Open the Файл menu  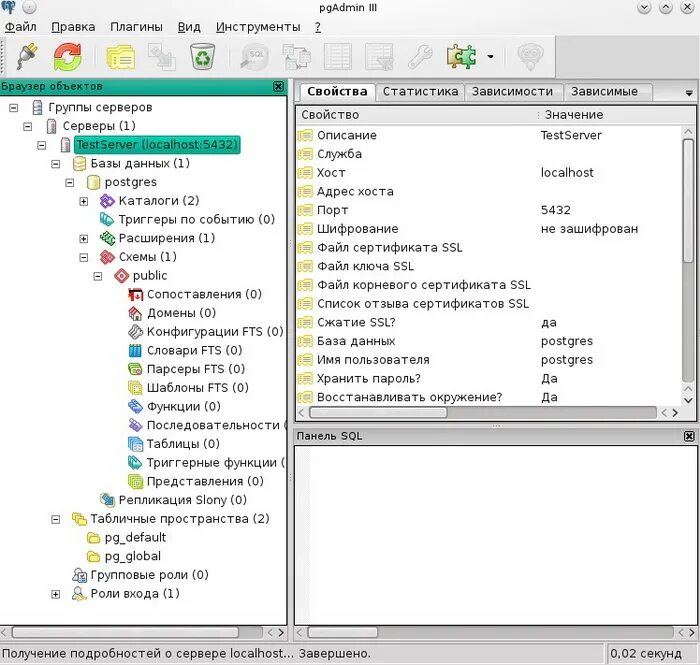(21, 27)
